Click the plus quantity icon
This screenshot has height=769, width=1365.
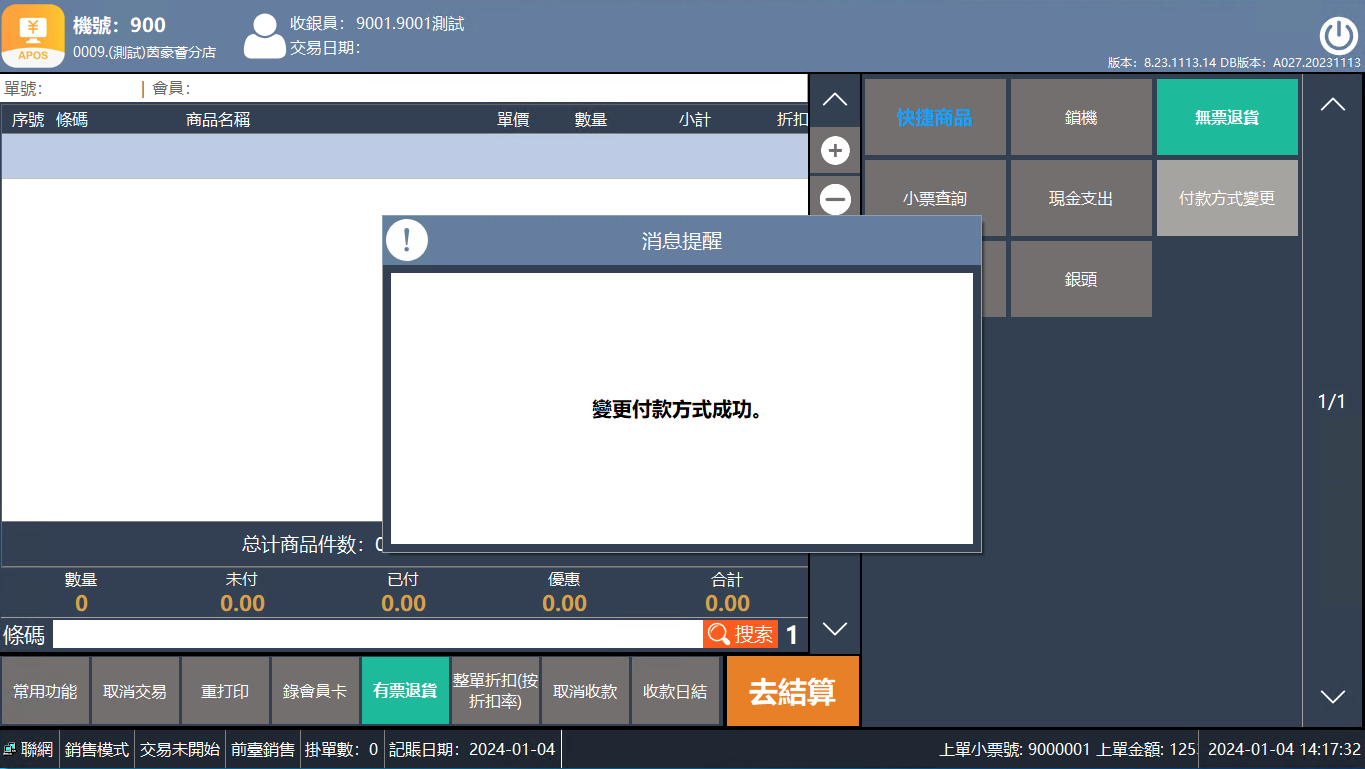coord(835,151)
